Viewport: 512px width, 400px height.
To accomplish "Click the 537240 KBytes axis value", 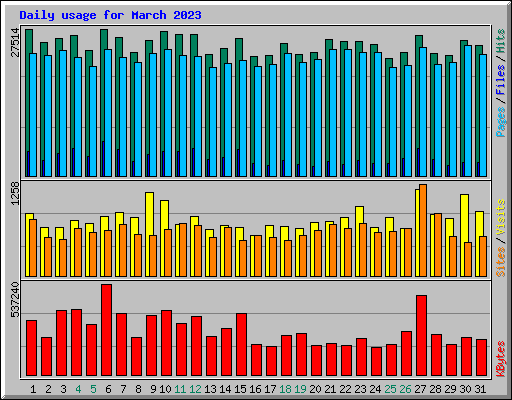I will pos(15,300).
